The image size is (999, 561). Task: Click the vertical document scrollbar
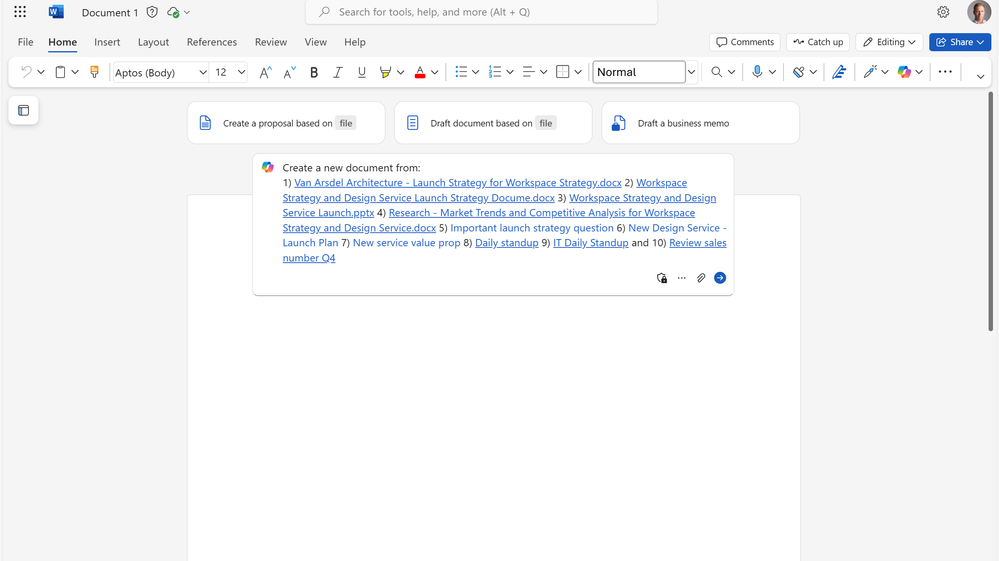990,211
